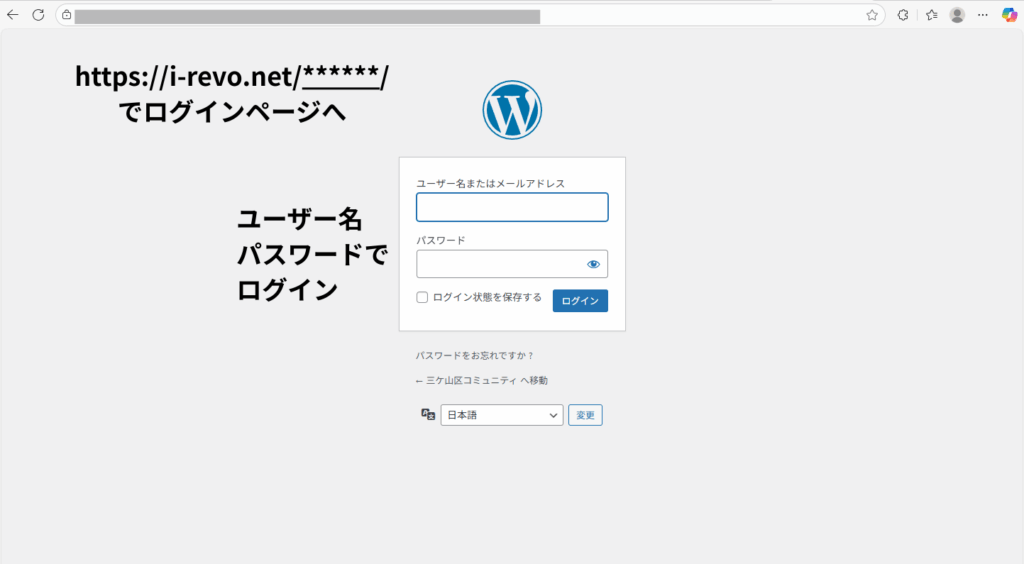
Task: Focus the ユーザー名またはメールアドレス input field
Action: (512, 207)
